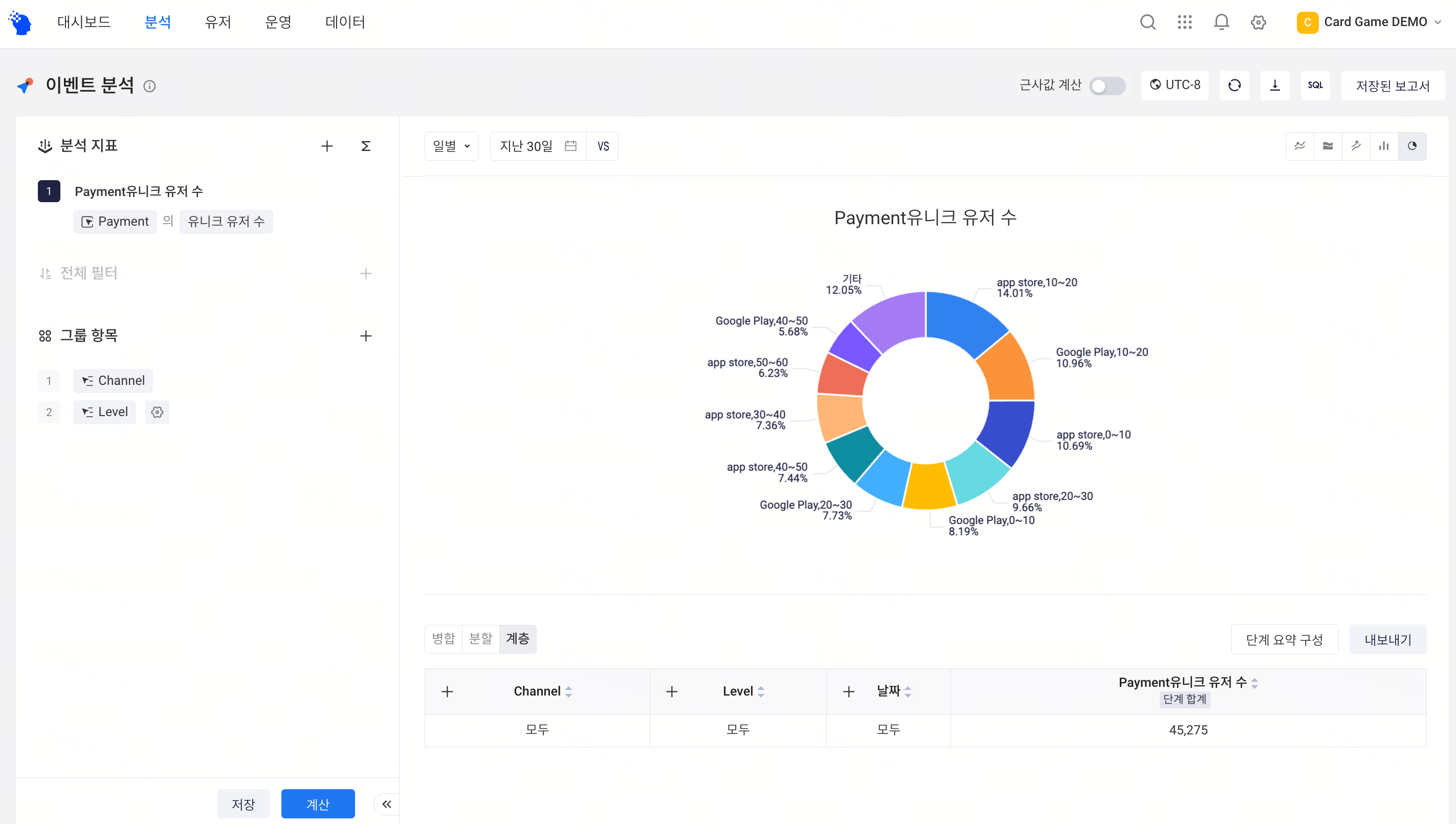Sort table by Level column
The width and height of the screenshot is (1456, 824).
click(x=761, y=691)
